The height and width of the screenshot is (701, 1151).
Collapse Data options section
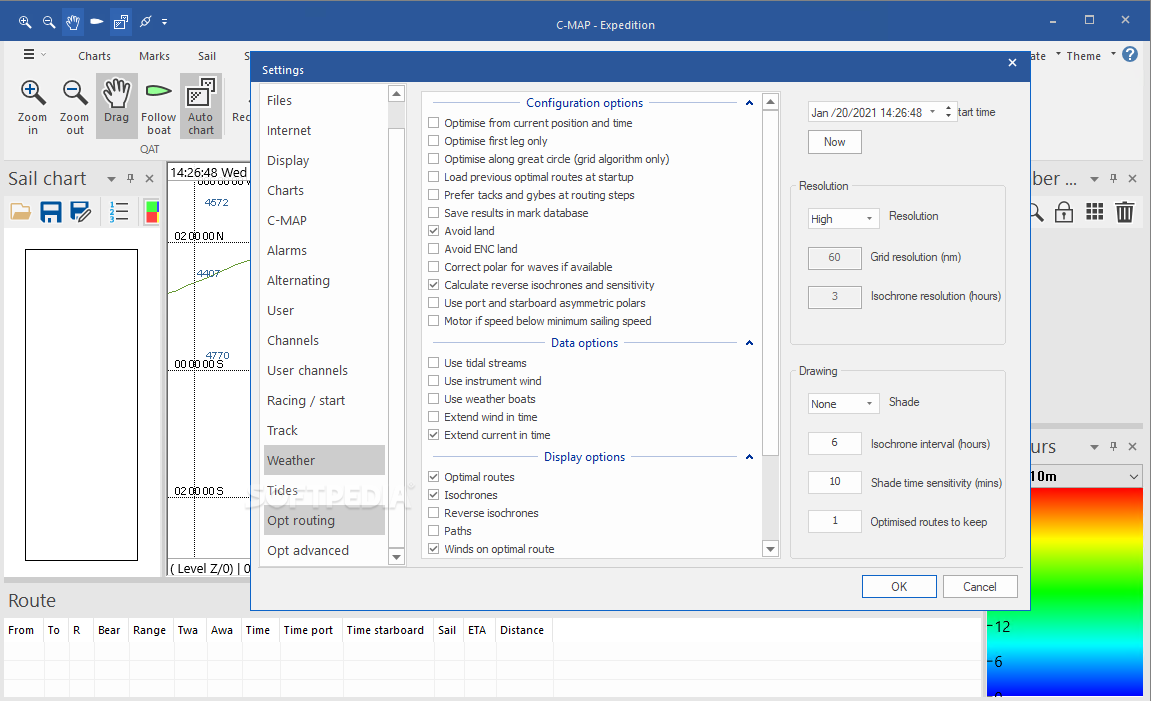click(x=749, y=343)
